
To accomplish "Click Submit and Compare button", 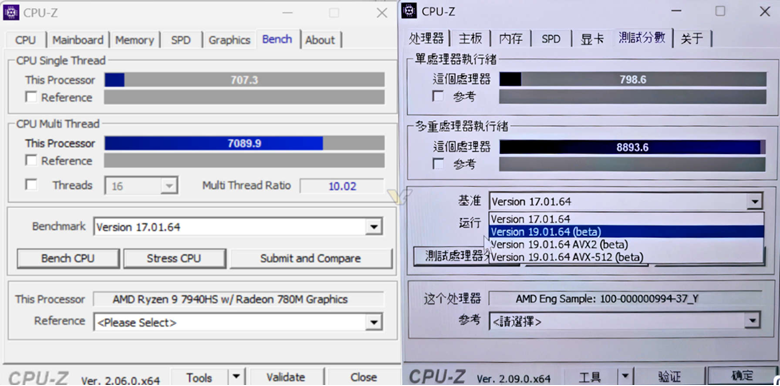I will coord(310,259).
